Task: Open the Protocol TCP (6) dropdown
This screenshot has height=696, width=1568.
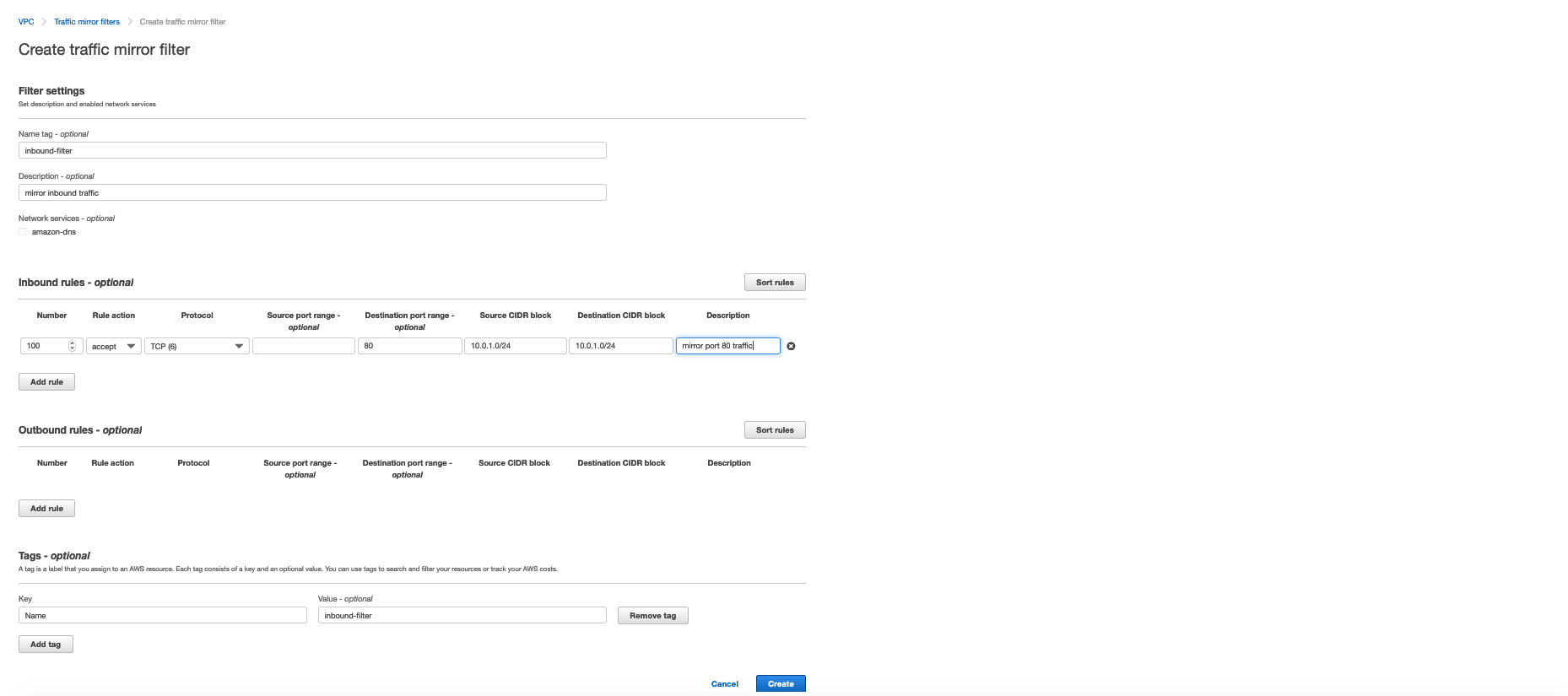Action: pyautogui.click(x=197, y=346)
